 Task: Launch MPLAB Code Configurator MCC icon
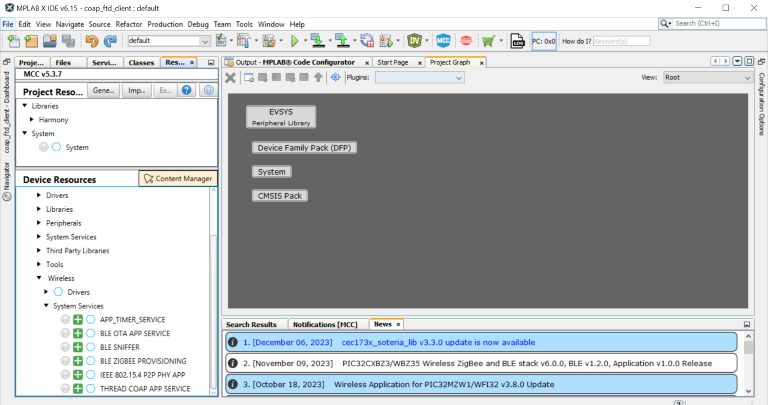point(443,41)
